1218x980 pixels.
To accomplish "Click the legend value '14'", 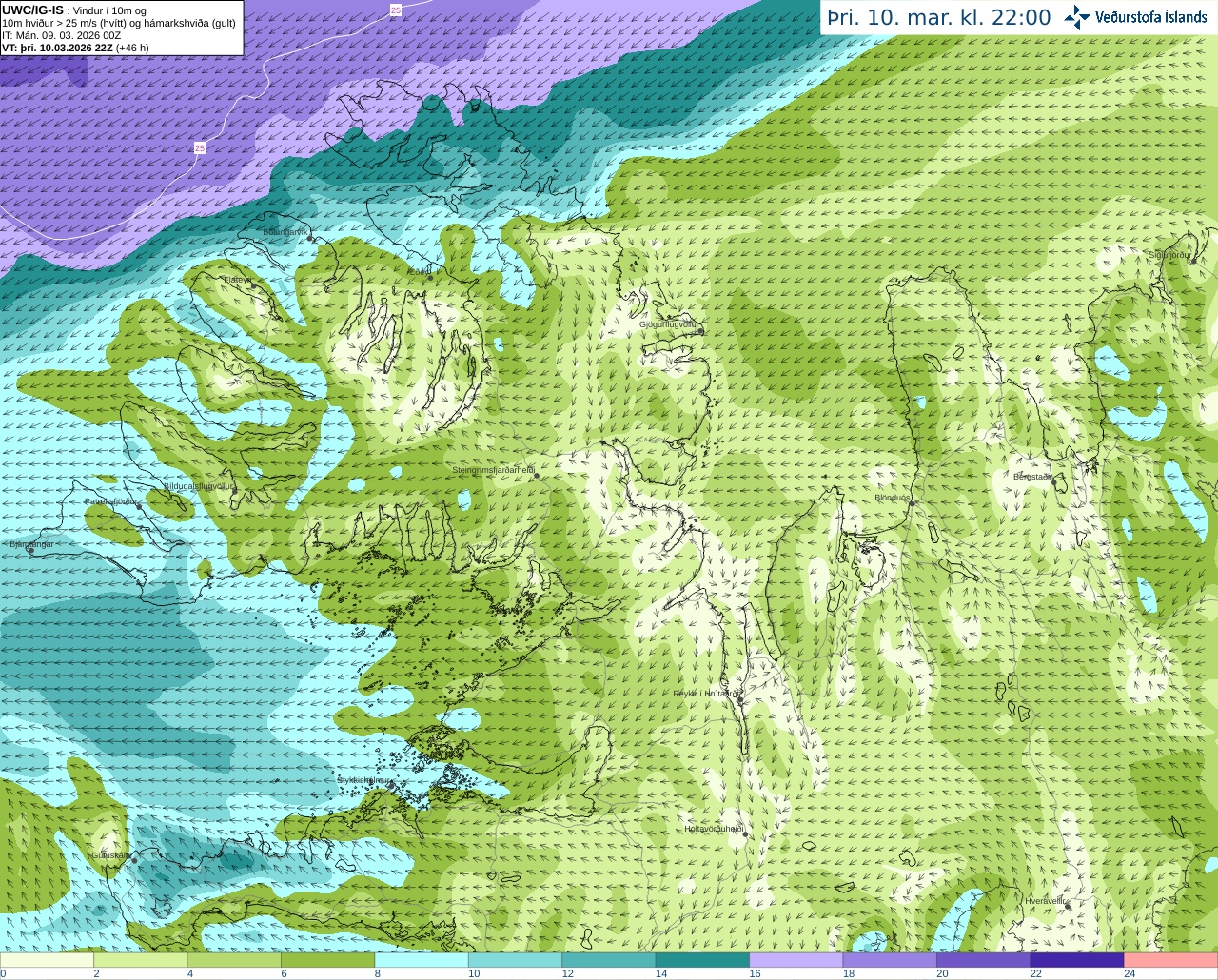I will pyautogui.click(x=661, y=973).
